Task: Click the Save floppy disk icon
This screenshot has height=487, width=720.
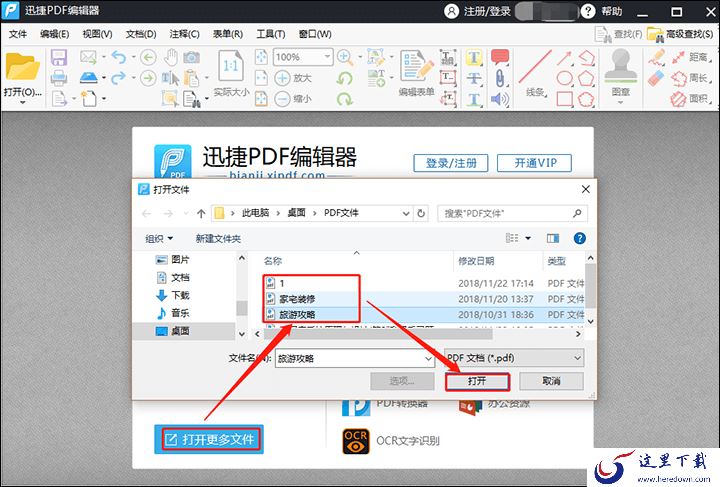Action: point(59,58)
